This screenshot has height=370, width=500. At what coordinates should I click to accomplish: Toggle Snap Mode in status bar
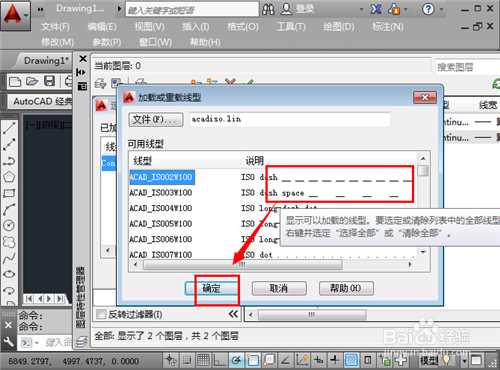pos(187,360)
